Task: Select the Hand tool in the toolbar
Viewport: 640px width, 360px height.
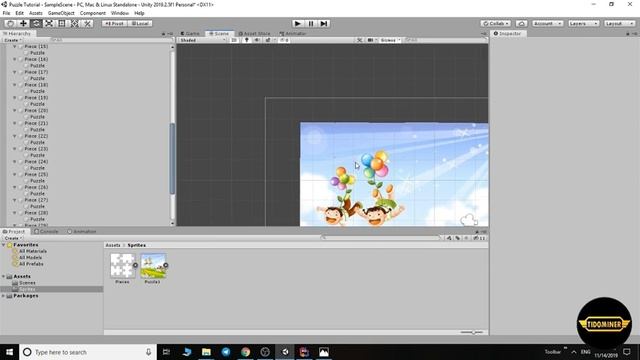Action: (10, 23)
